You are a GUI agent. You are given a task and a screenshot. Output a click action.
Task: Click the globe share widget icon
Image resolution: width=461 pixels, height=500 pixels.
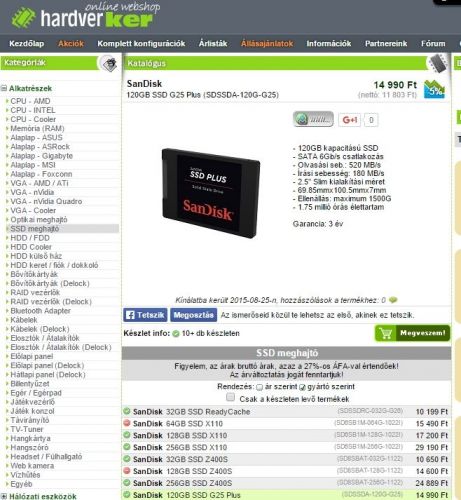[x=313, y=119]
